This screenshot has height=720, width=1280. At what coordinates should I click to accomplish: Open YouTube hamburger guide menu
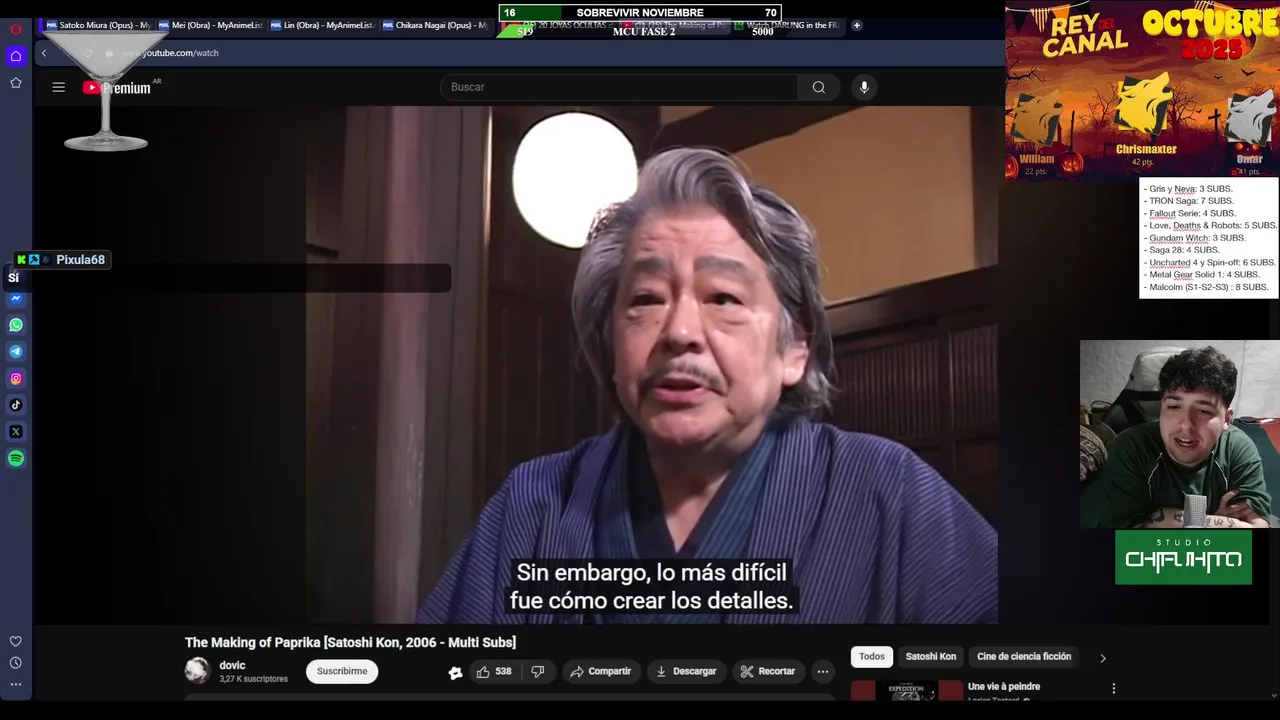click(59, 87)
